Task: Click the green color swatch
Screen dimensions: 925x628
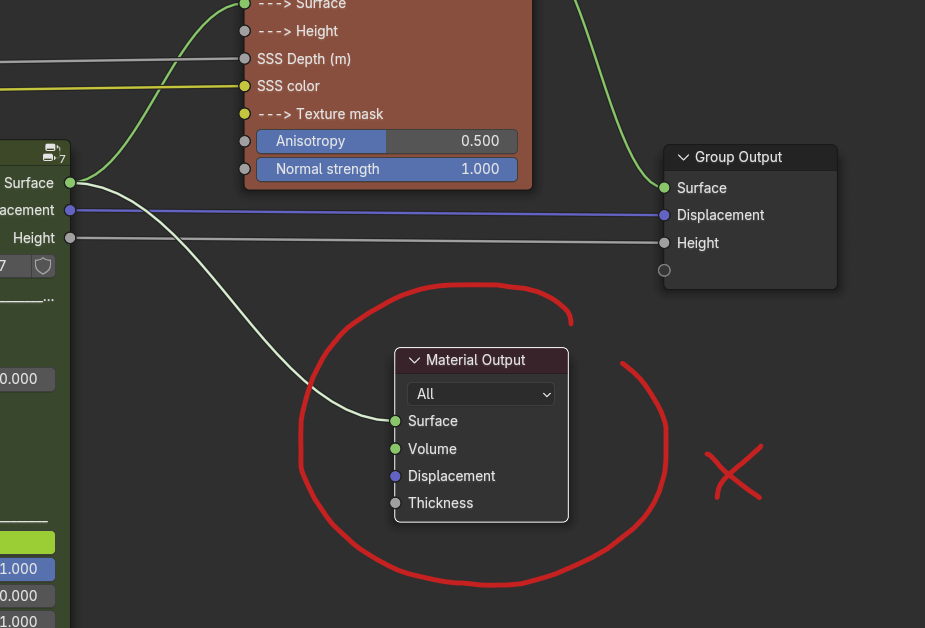Action: click(x=27, y=543)
